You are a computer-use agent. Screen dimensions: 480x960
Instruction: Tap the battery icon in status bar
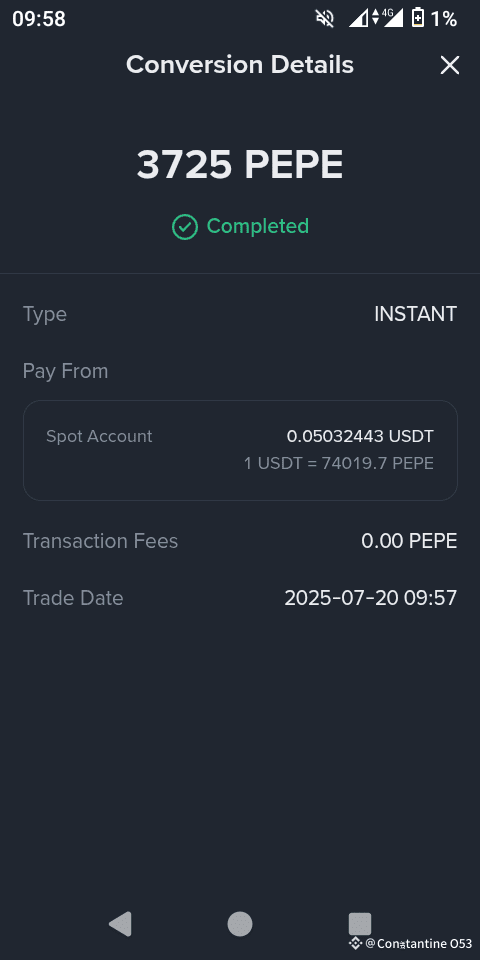click(418, 18)
